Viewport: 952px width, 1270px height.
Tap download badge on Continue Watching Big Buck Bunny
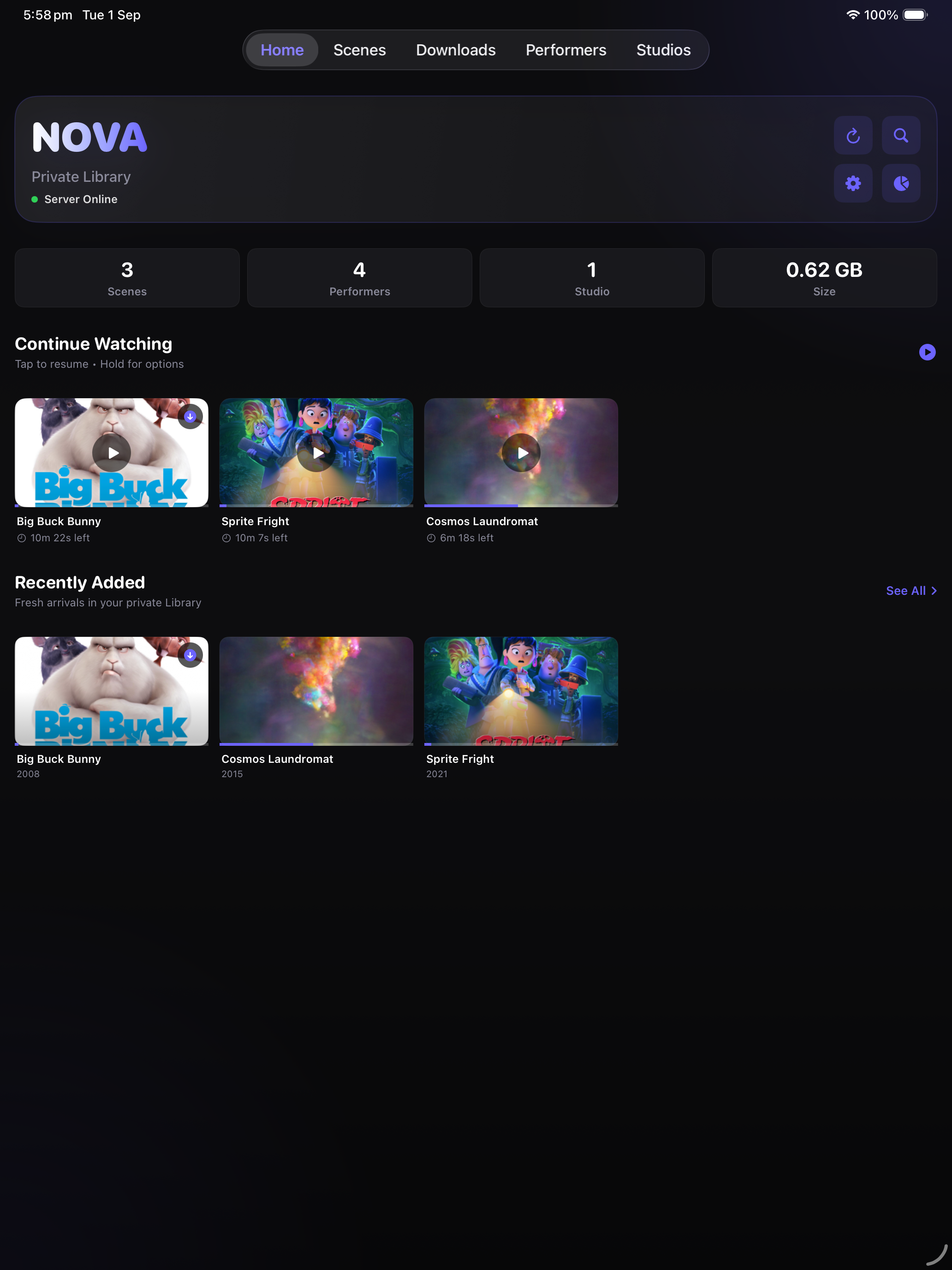click(190, 416)
